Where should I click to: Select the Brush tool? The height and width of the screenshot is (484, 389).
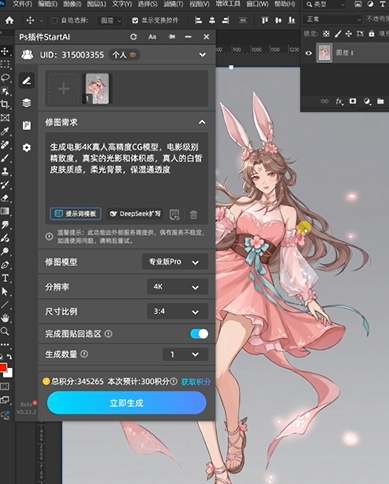(x=5, y=158)
